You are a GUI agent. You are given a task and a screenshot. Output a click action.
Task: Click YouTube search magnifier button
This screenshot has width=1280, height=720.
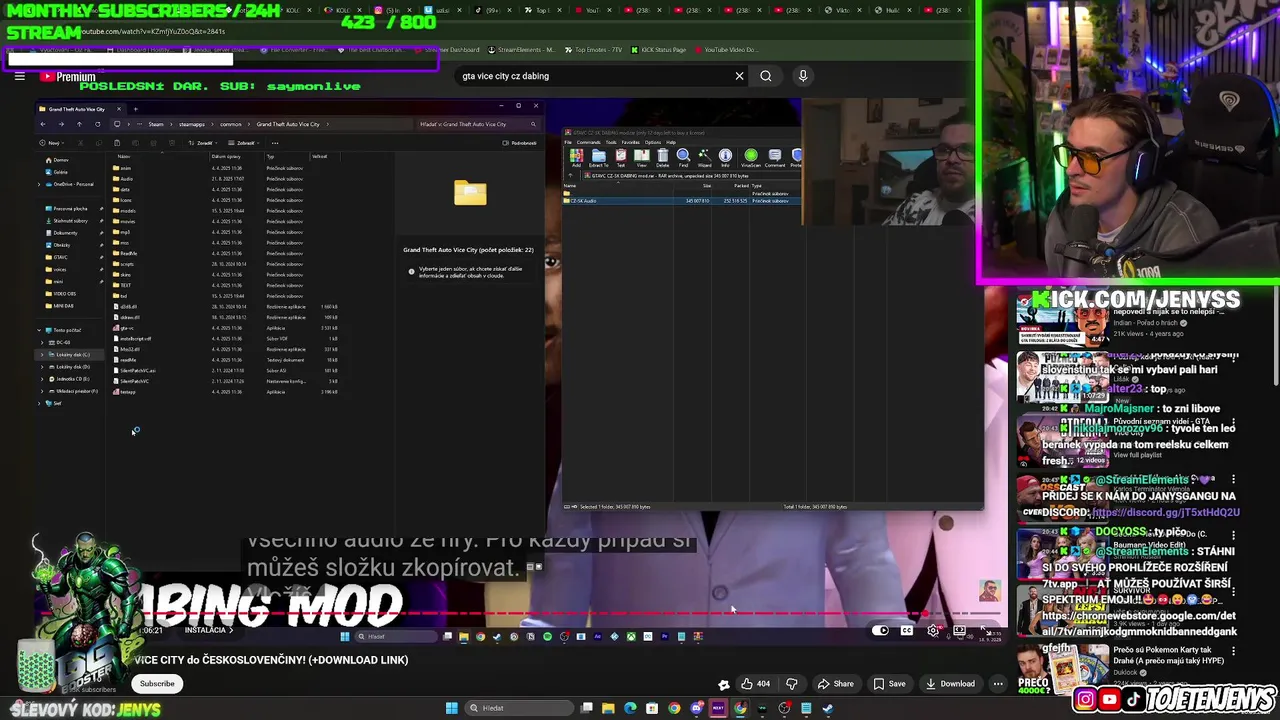(766, 76)
